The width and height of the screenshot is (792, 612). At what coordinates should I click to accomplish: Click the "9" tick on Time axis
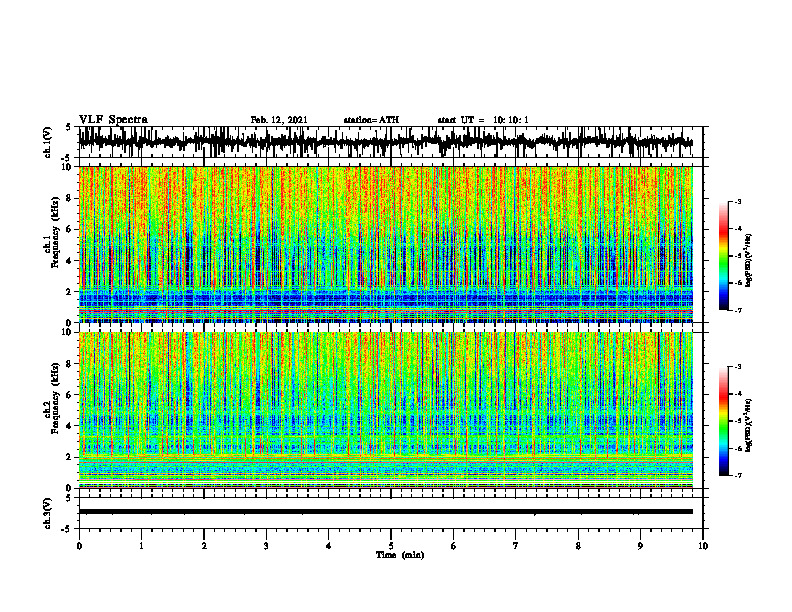[x=640, y=546]
